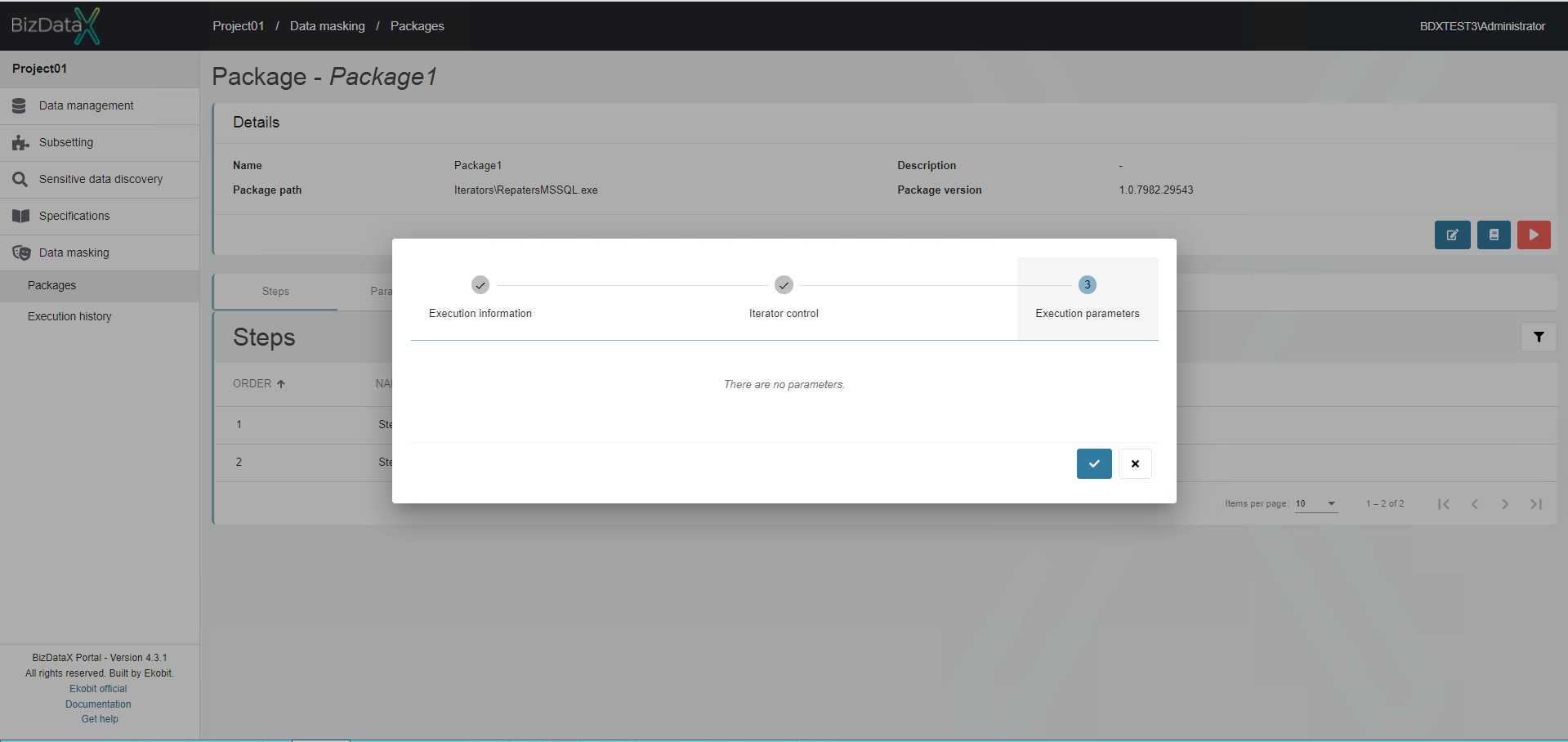This screenshot has height=742, width=1568.
Task: Open Specifications section
Action: (x=100, y=217)
